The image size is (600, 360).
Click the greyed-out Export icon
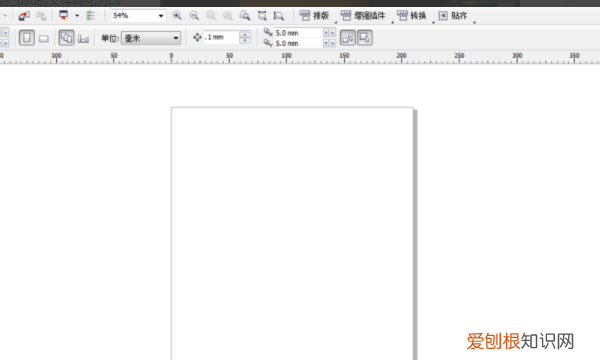[x=41, y=16]
